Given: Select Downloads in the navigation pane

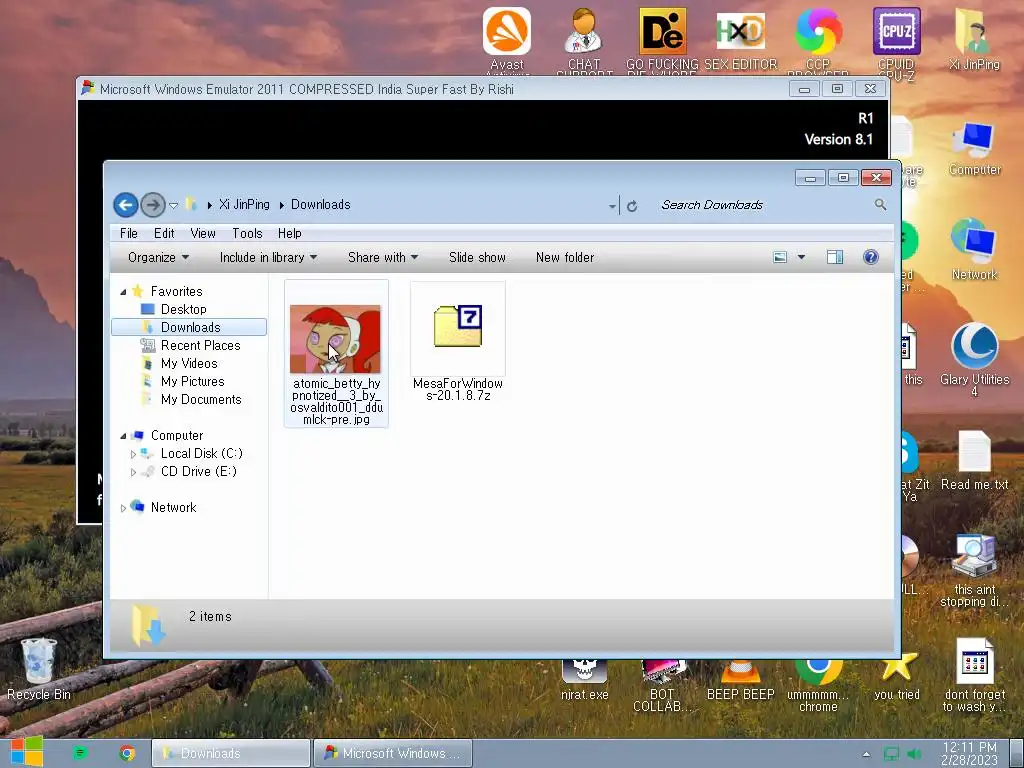Looking at the screenshot, I should pos(189,327).
